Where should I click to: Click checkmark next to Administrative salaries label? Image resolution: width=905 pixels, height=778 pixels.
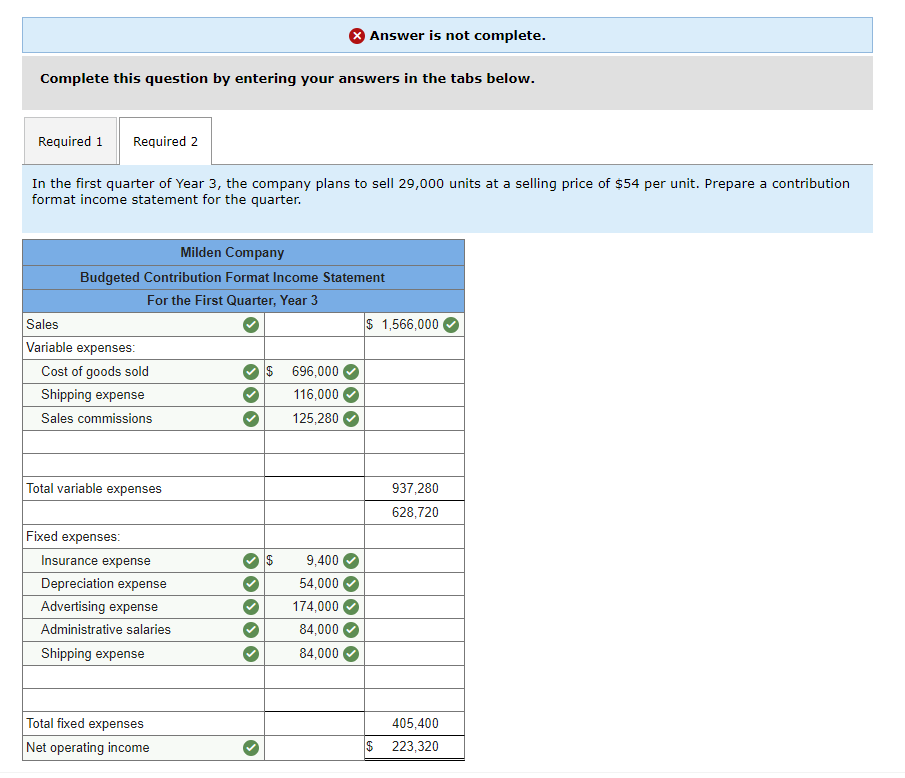pyautogui.click(x=250, y=630)
